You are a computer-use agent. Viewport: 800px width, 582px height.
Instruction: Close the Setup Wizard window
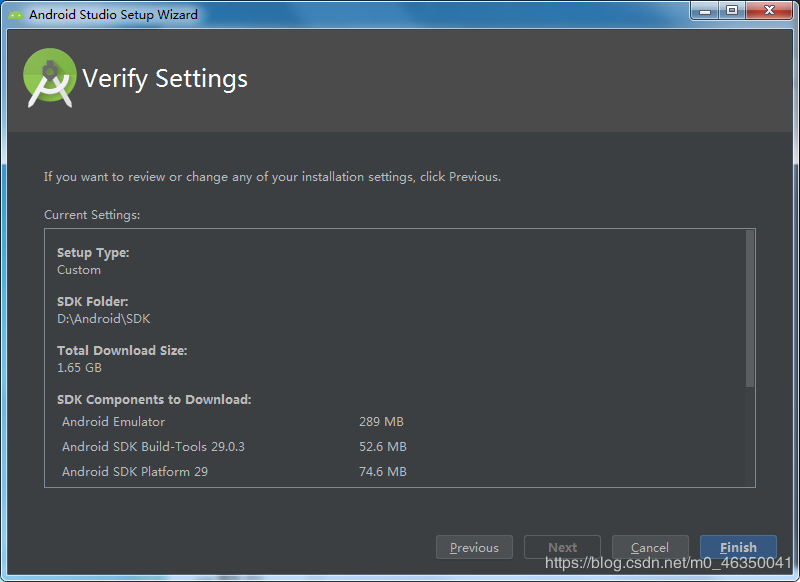[769, 11]
